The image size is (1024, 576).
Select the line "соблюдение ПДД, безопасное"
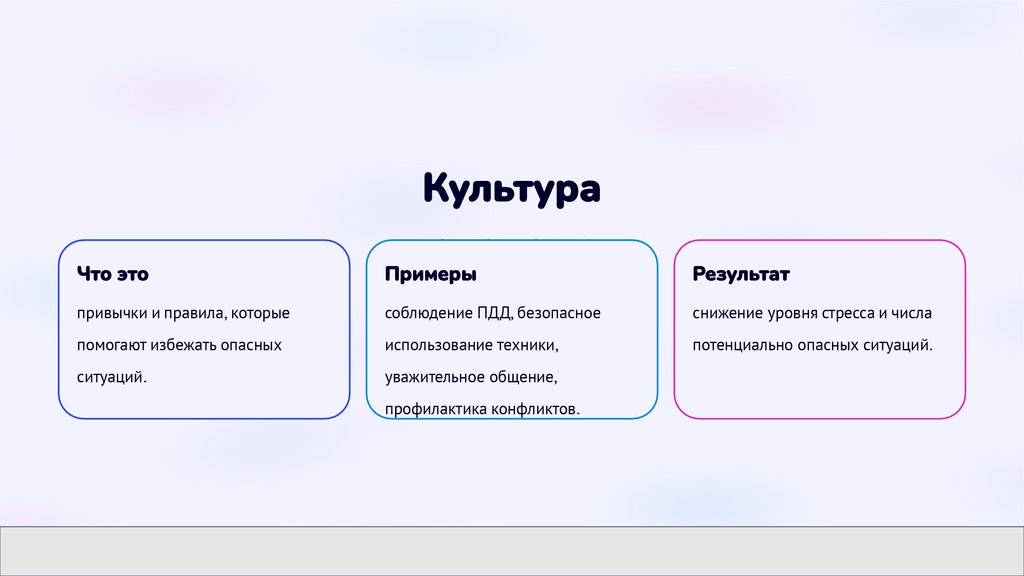coord(492,313)
